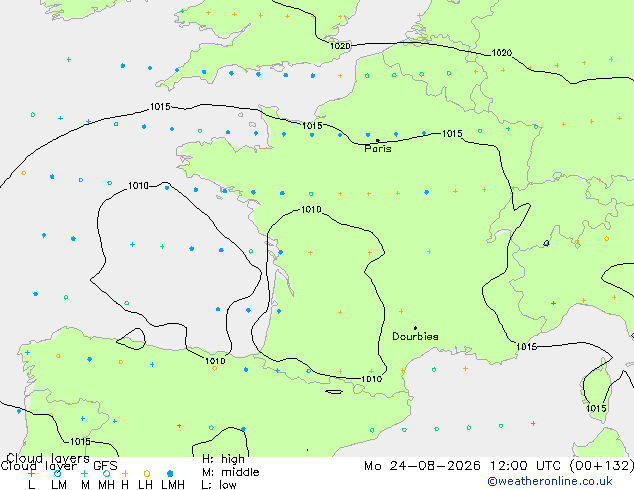
Task: Click the 1010 label on the Basque coast
Action: pos(215,361)
